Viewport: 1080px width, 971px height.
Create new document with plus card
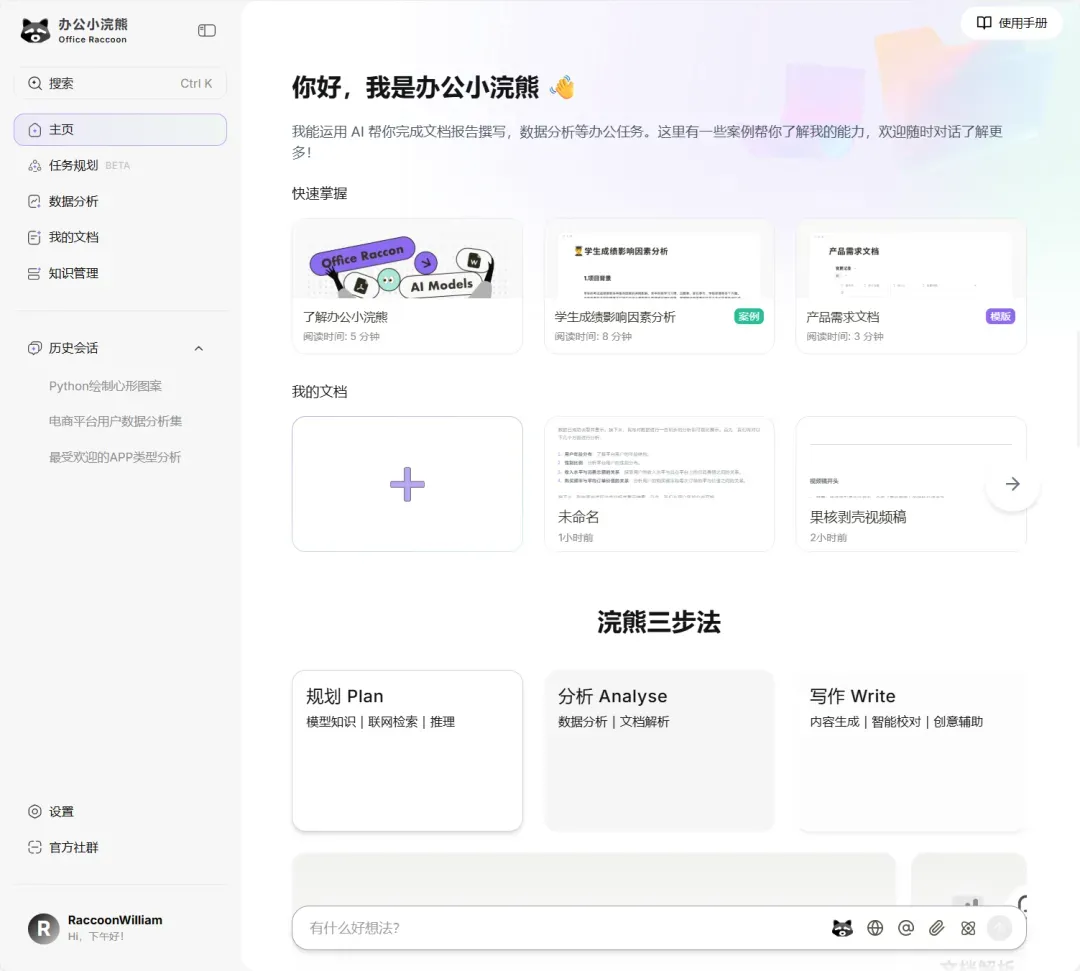tap(407, 483)
